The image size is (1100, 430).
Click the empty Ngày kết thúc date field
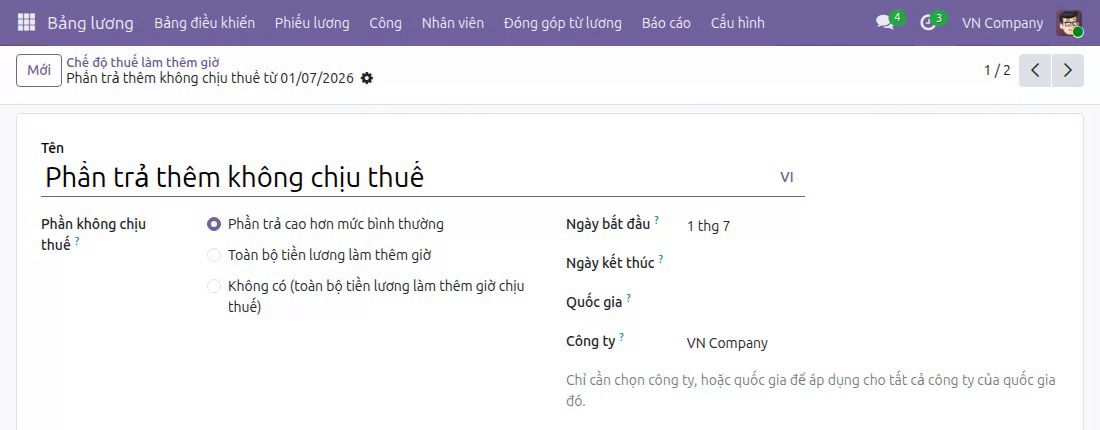(870, 264)
